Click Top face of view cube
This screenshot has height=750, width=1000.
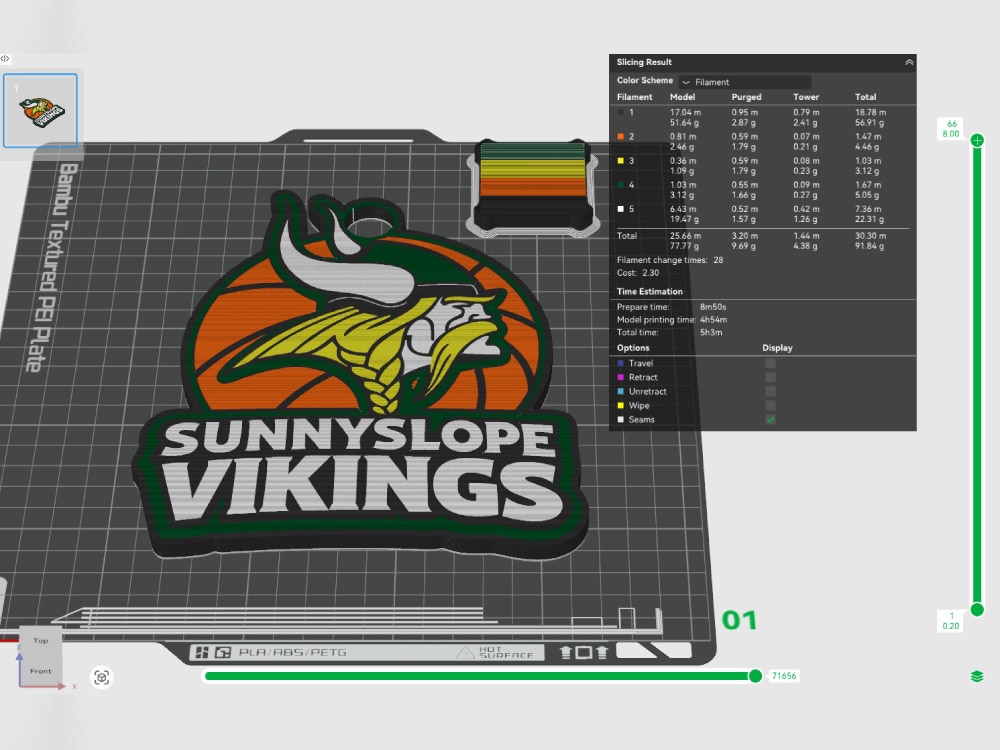[41, 641]
